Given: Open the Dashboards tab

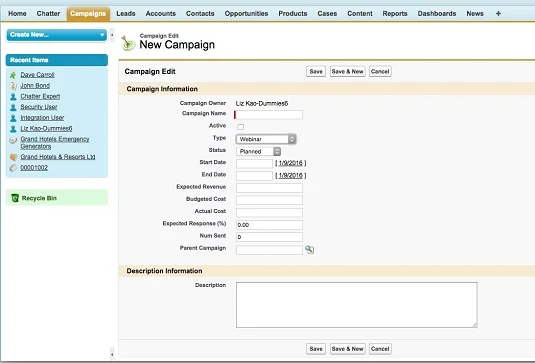Looking at the screenshot, I should (437, 14).
